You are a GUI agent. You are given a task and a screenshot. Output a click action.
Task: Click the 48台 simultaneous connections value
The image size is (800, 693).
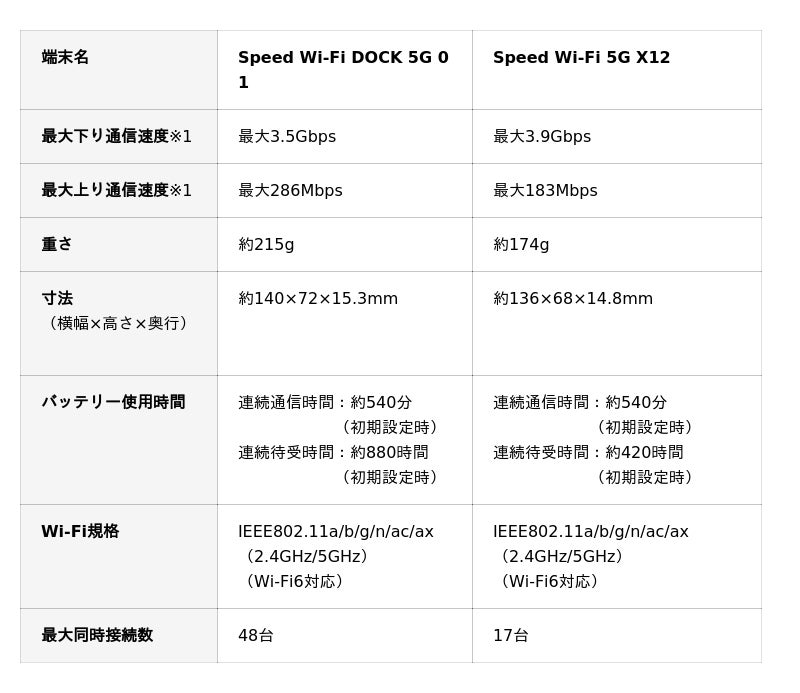pos(256,636)
